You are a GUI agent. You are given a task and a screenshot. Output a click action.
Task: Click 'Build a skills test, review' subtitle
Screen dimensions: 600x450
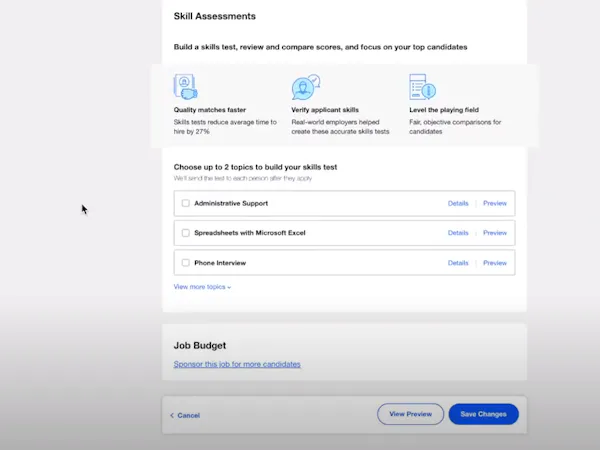coord(320,47)
